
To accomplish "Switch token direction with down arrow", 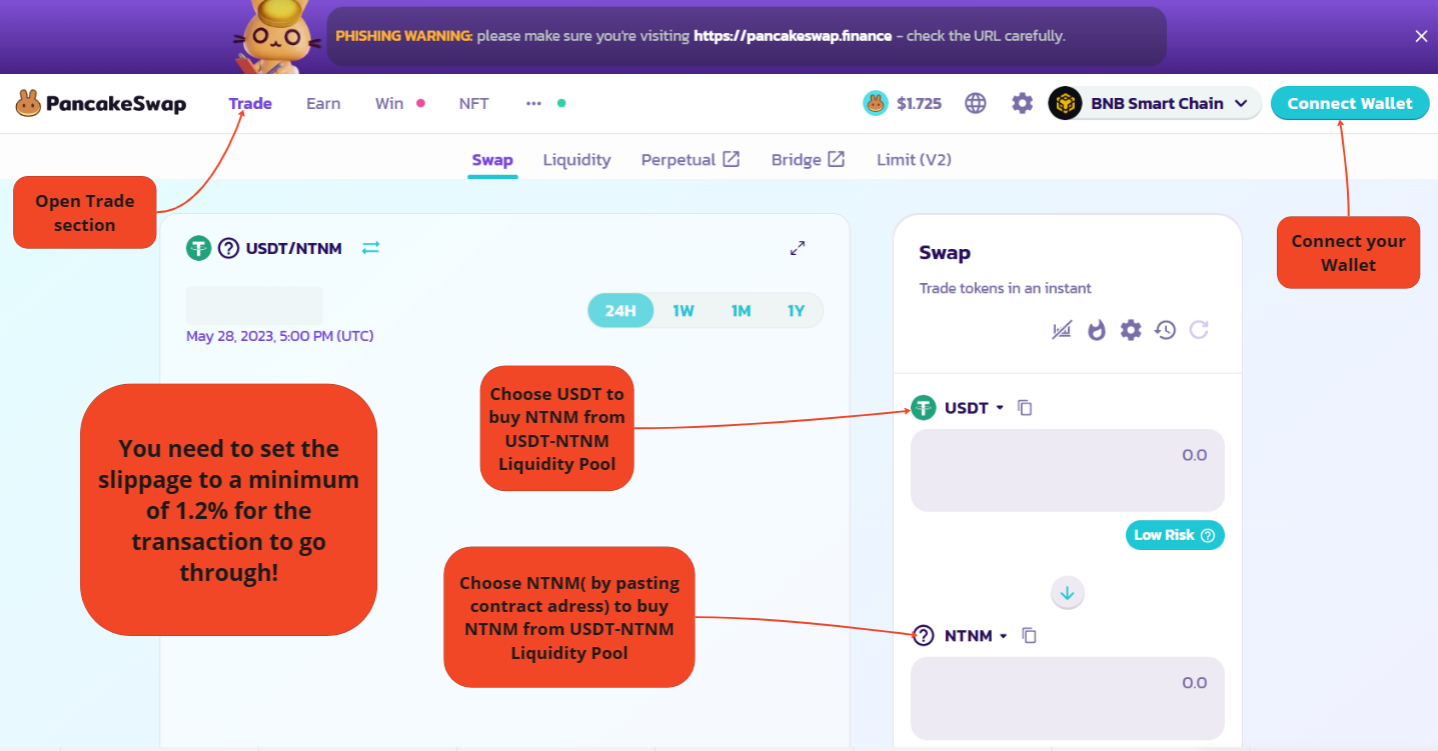I will (1067, 593).
